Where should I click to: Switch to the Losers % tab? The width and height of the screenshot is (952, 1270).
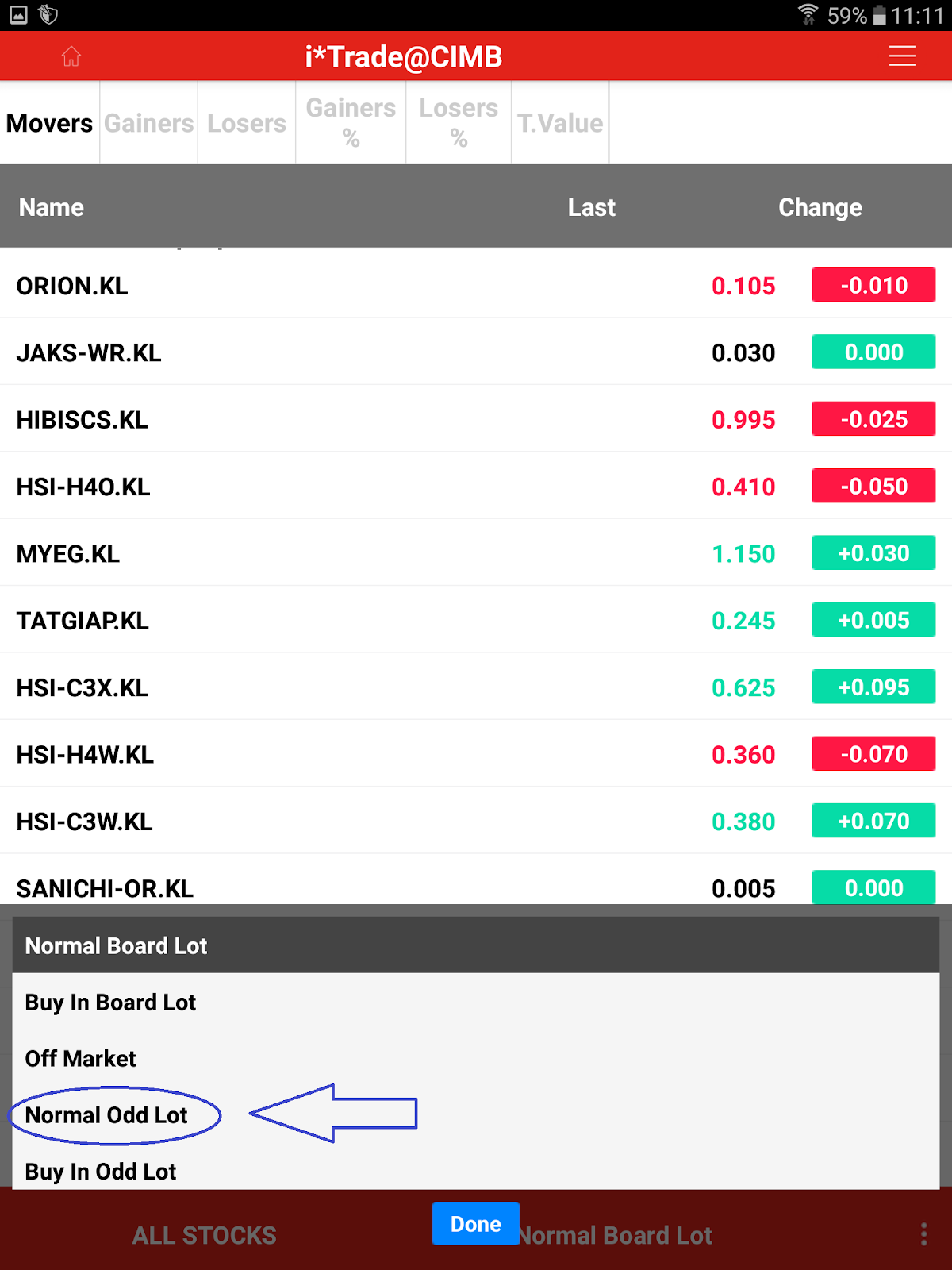point(459,123)
